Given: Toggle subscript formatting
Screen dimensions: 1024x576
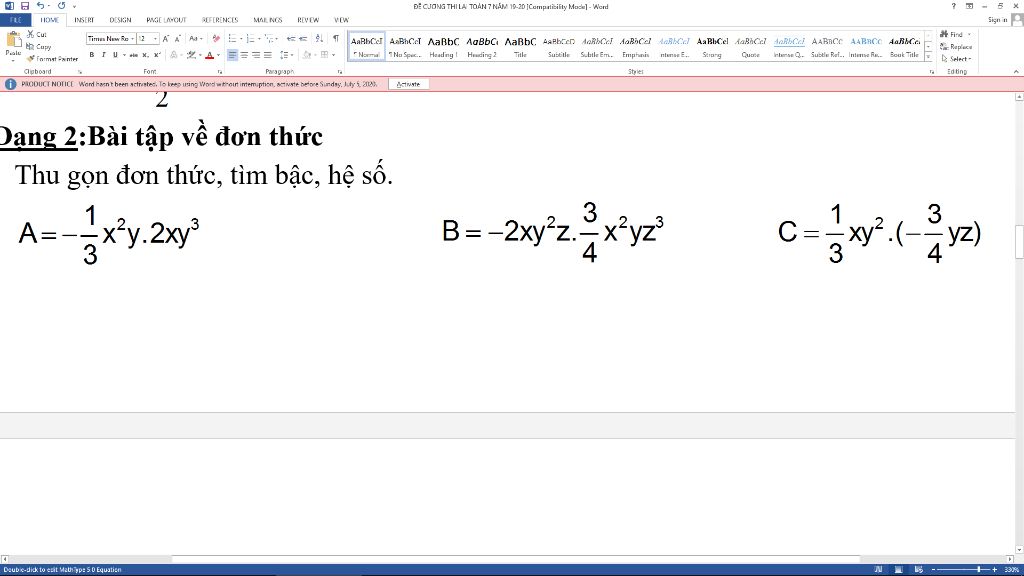Looking at the screenshot, I should pyautogui.click(x=145, y=55).
